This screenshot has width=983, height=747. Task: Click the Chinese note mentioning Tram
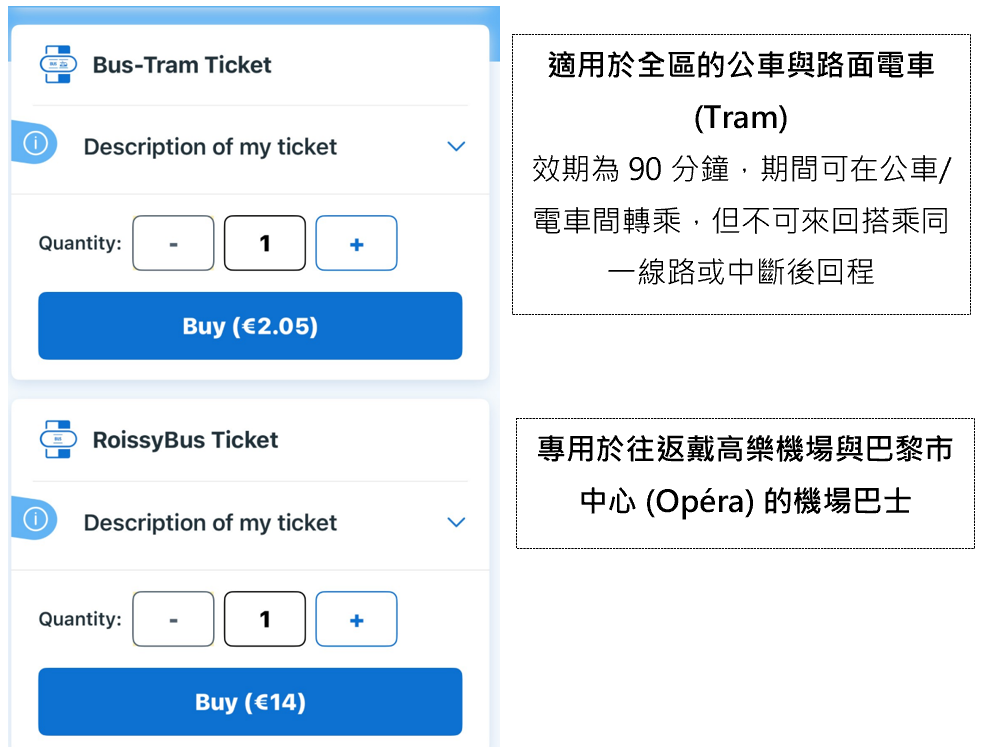[x=741, y=174]
